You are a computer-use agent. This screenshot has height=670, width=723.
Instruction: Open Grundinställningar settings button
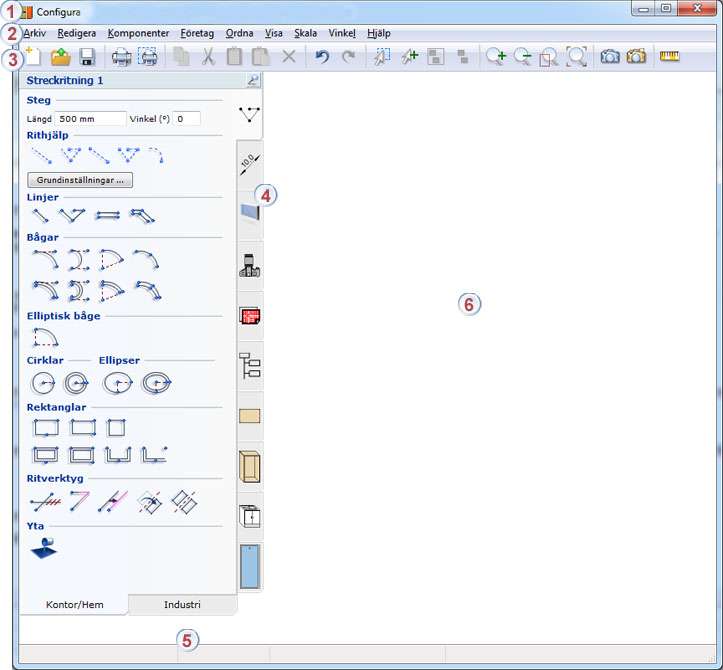click(80, 180)
